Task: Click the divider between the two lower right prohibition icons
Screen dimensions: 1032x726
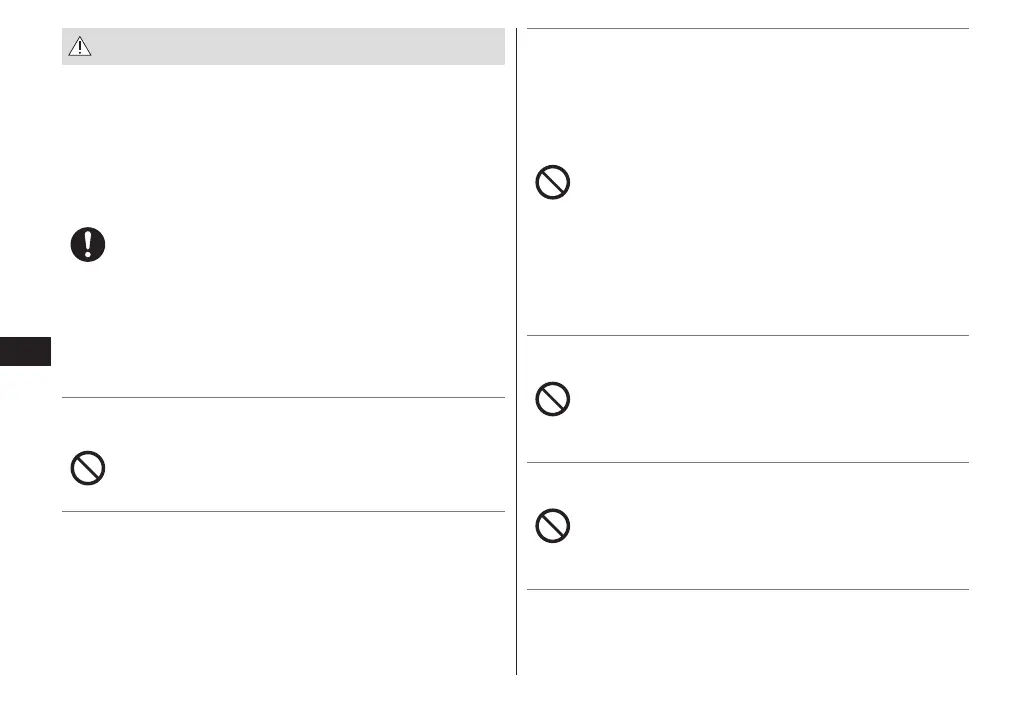Action: [x=747, y=462]
